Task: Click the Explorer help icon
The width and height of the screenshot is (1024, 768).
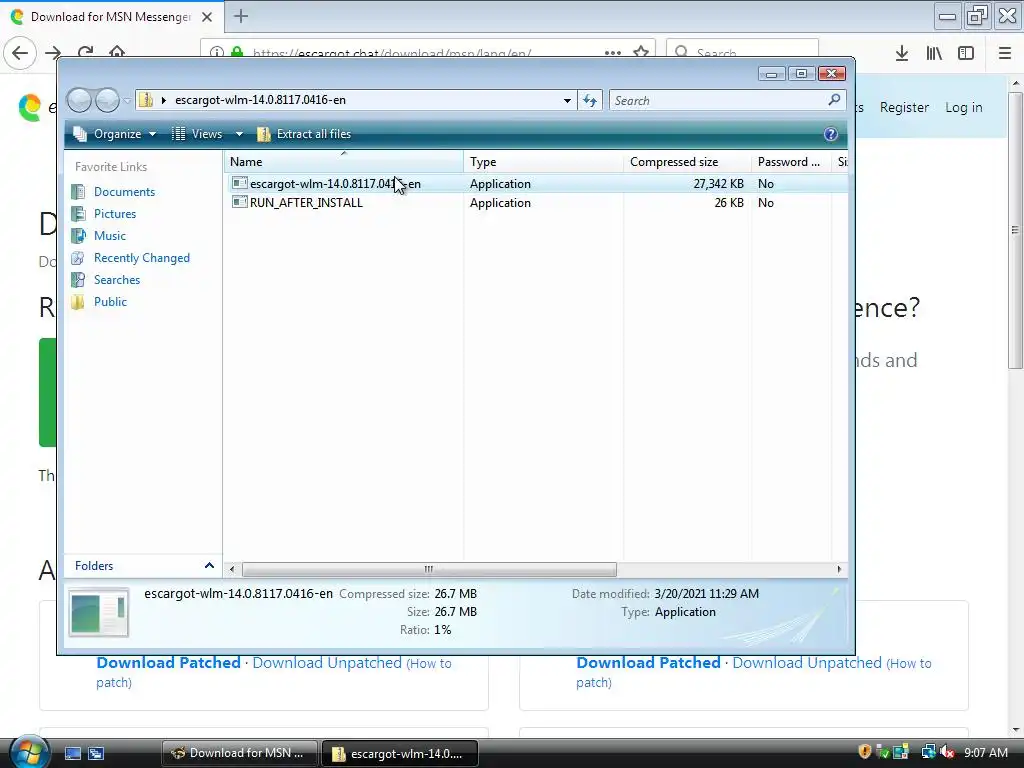Action: click(x=830, y=134)
